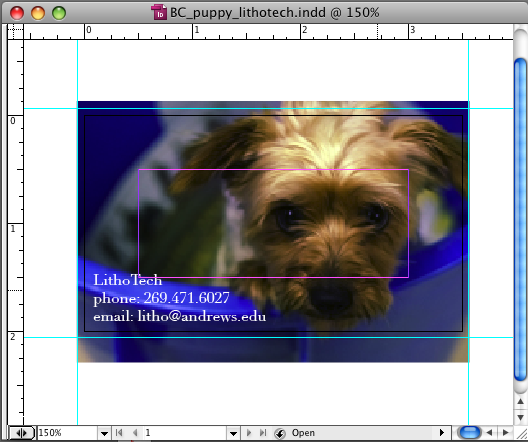Click the 150% zoom input field
Screen dimensions: 528x442
coord(68,433)
